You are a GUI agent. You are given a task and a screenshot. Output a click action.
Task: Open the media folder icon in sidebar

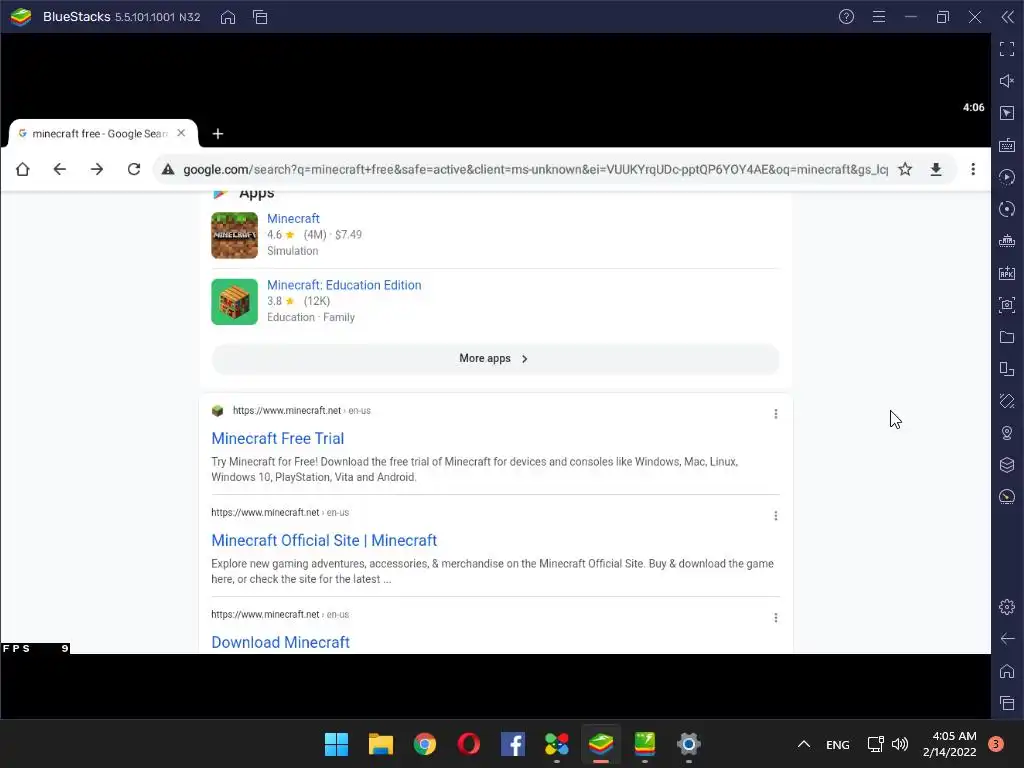1007,337
